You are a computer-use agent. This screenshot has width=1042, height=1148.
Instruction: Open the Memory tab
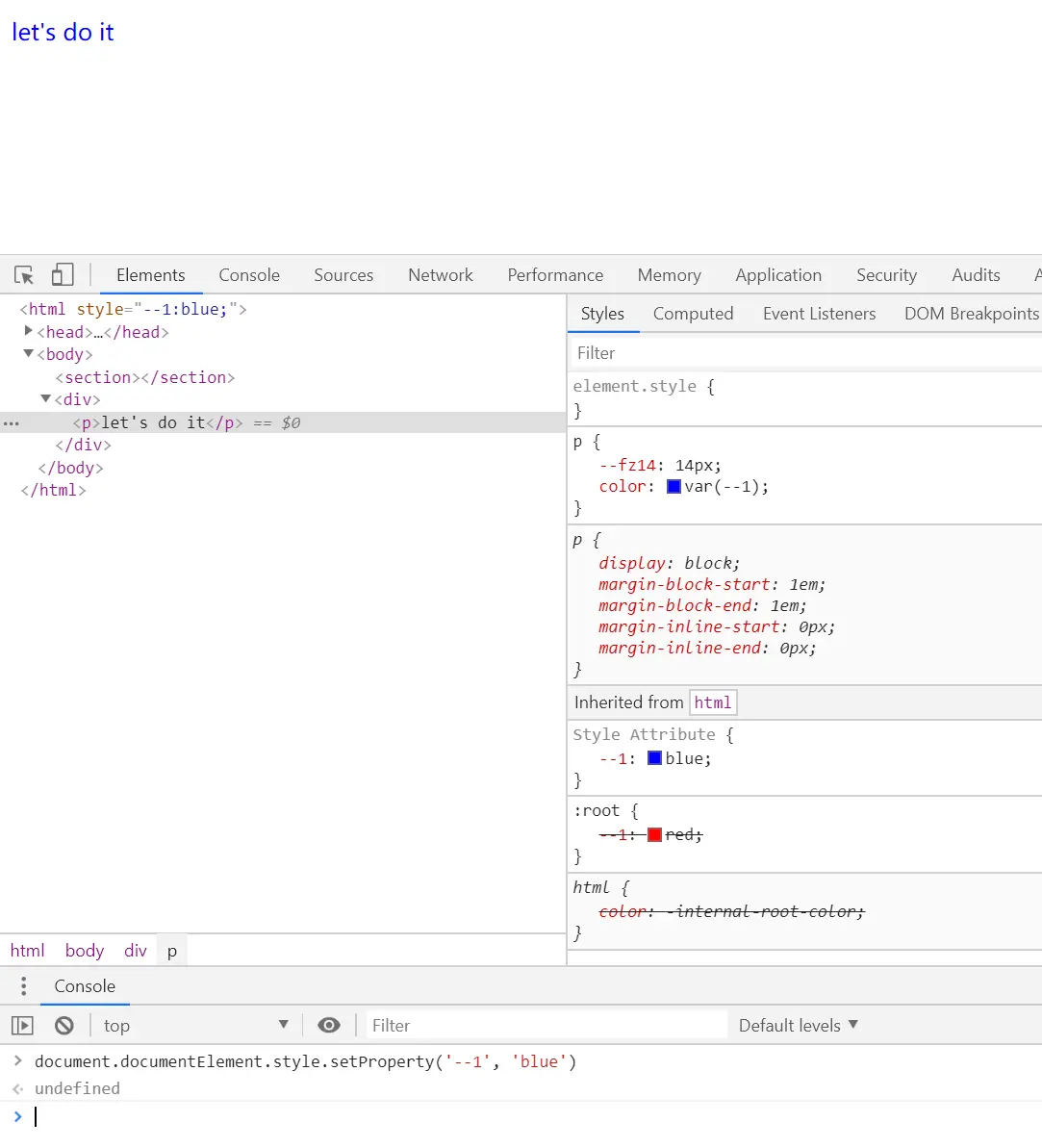pyautogui.click(x=670, y=275)
